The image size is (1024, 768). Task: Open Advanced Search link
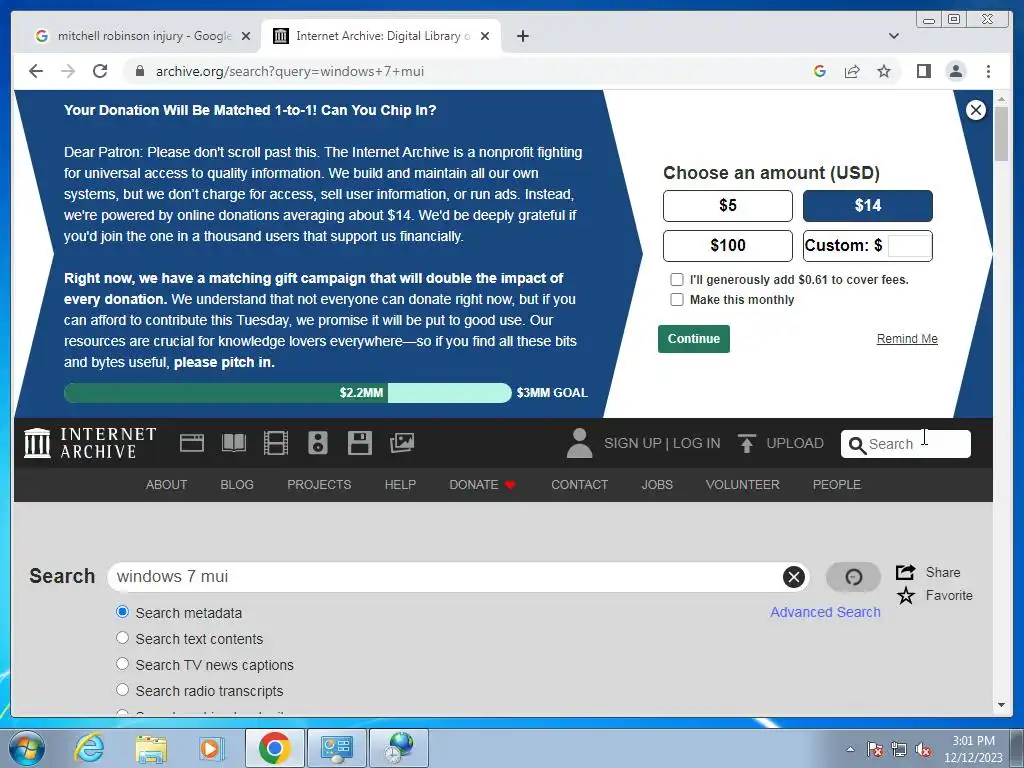[825, 612]
